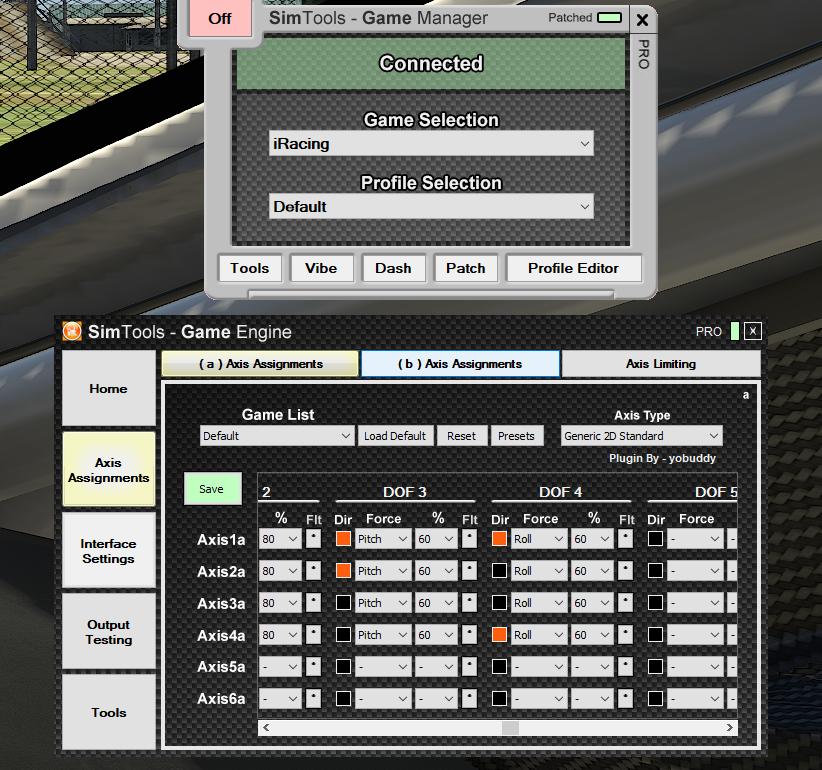Toggle the DOF 3 direction box for Axis1a
Screen dimensions: 822x770
point(343,539)
